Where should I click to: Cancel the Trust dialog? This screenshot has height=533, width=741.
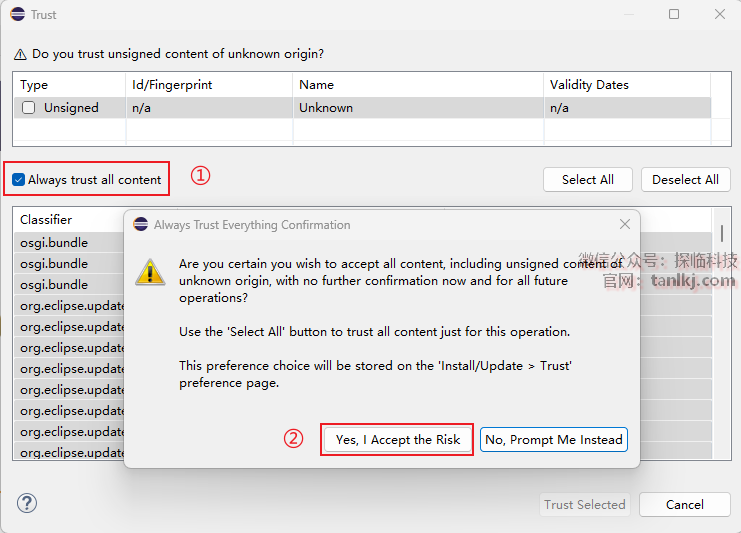(x=684, y=505)
